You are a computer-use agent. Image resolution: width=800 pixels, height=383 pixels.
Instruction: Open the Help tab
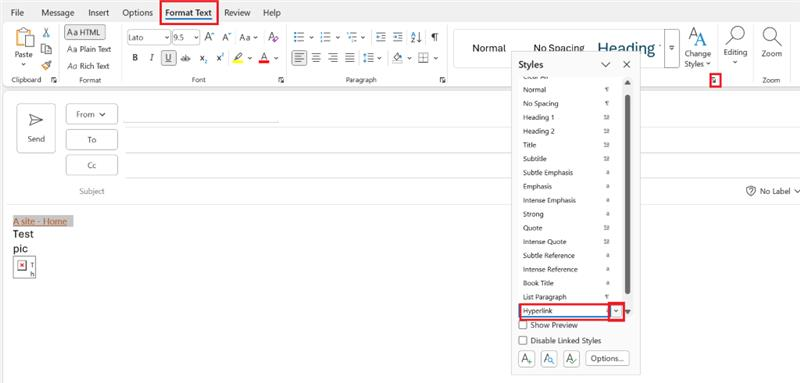coord(272,13)
